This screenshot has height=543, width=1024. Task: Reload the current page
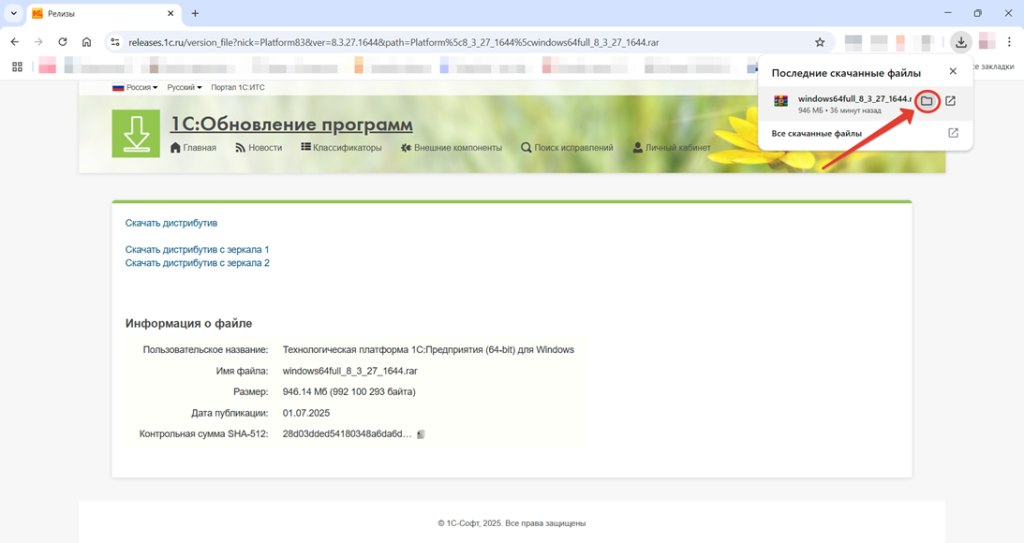(x=63, y=42)
